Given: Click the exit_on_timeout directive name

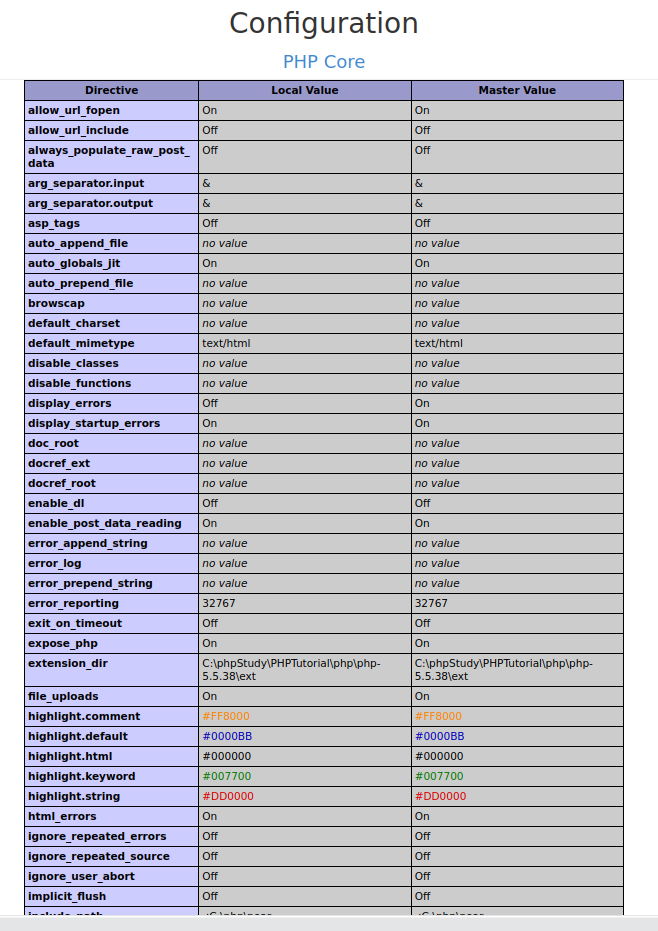Looking at the screenshot, I should (x=75, y=623).
